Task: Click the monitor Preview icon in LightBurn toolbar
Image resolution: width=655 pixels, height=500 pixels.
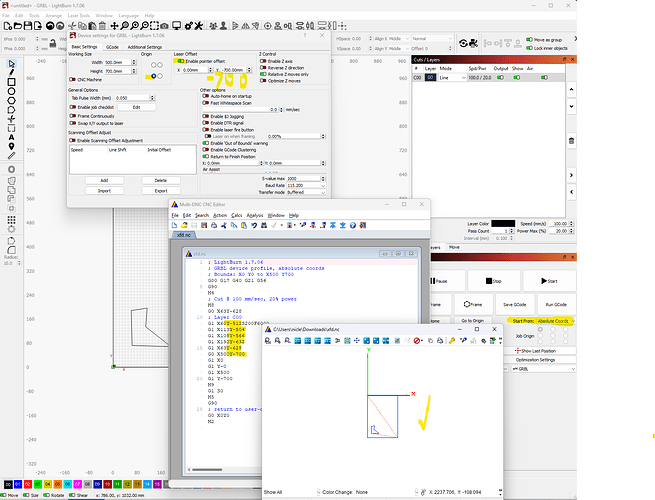Action: pyautogui.click(x=177, y=26)
